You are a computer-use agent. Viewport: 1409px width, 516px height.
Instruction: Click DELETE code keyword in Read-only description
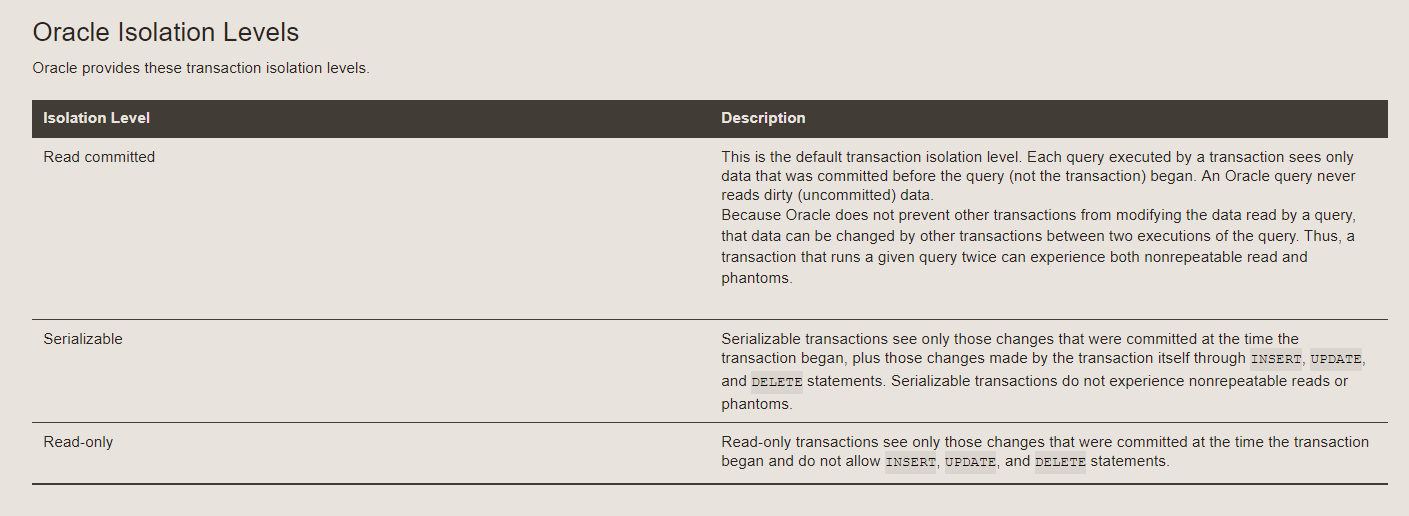coord(1060,462)
